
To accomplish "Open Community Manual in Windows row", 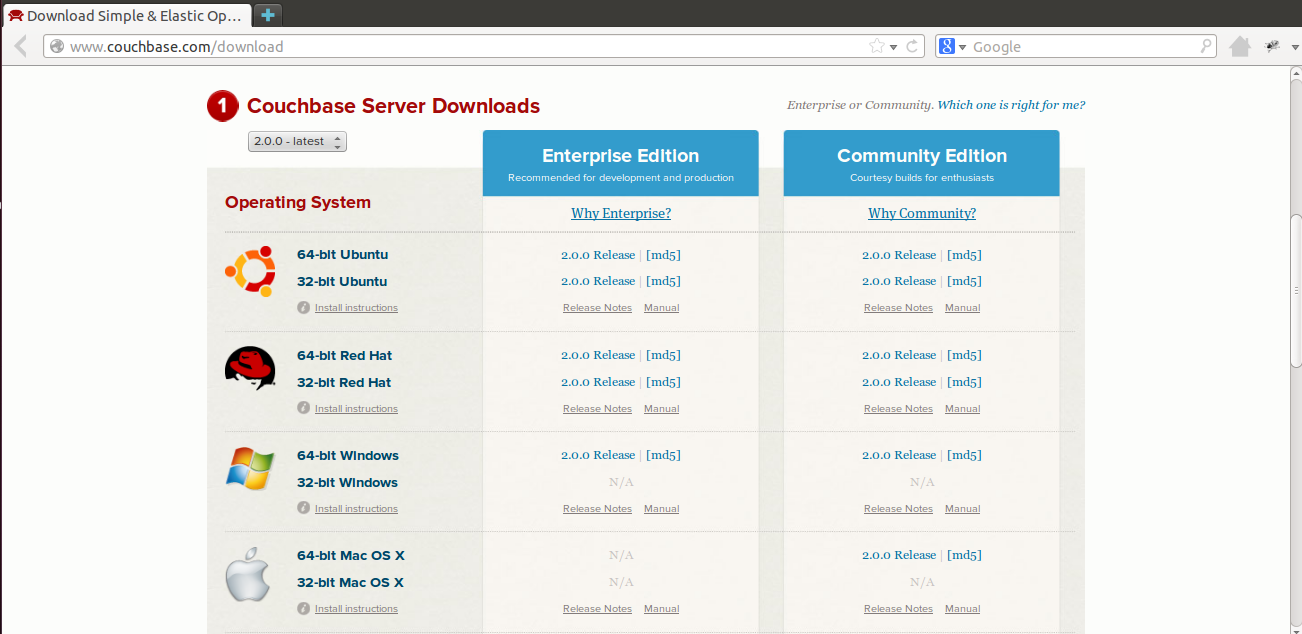I will (962, 509).
